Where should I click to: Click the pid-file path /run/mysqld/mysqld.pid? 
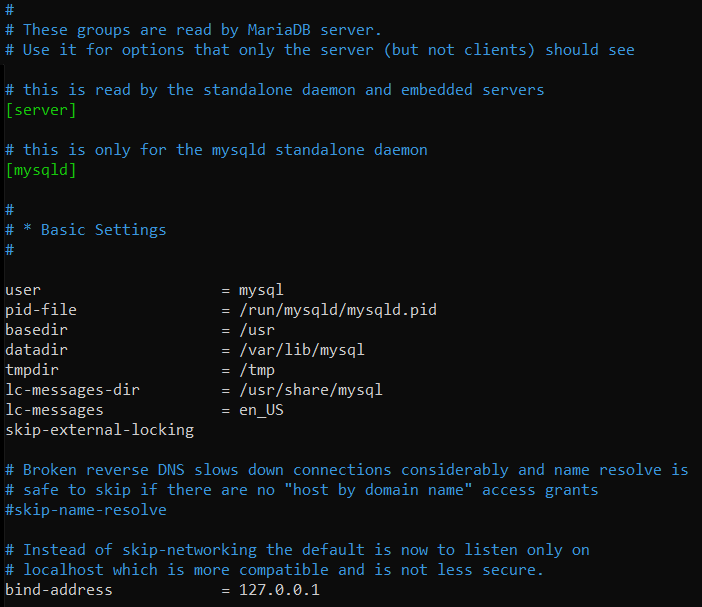click(x=337, y=310)
